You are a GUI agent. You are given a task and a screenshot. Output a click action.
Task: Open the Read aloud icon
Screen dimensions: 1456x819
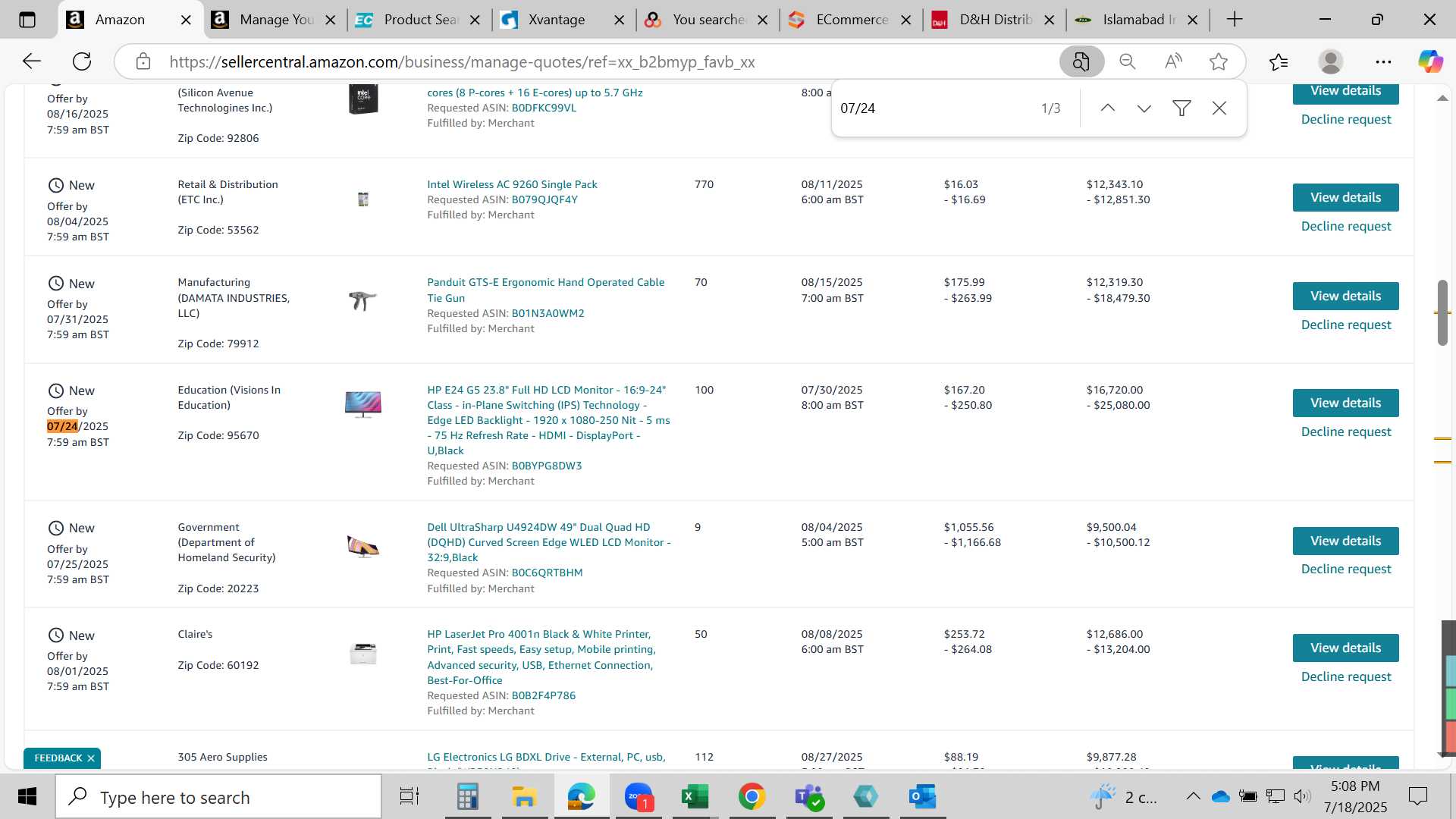[x=1173, y=61]
